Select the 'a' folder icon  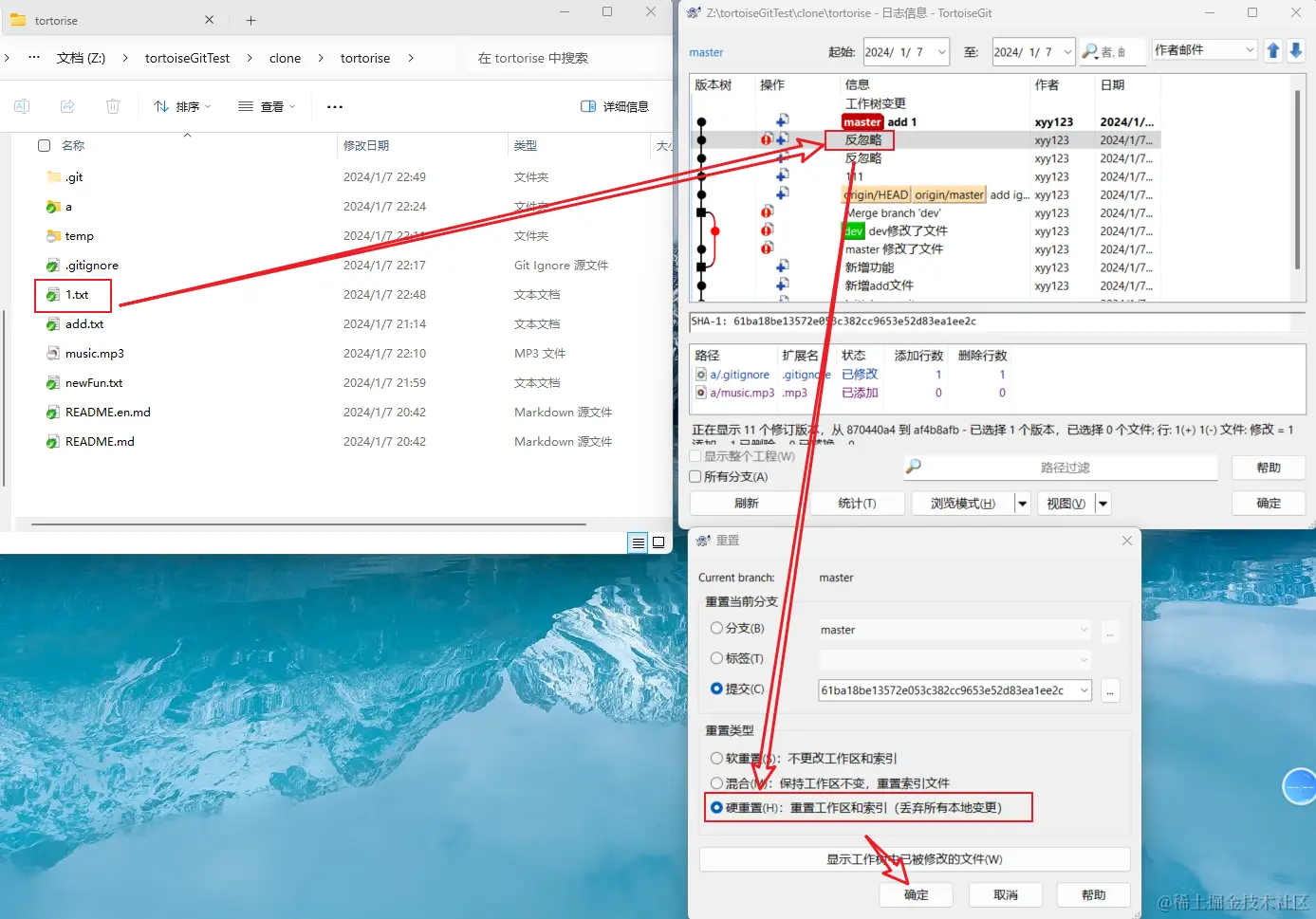coord(54,206)
